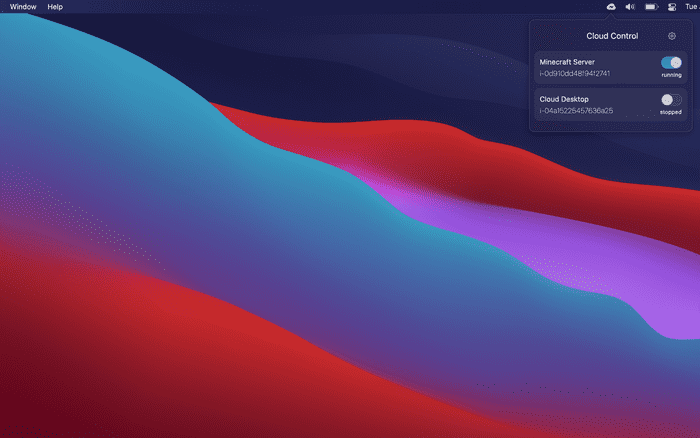Select the Cloud Desktop name
The height and width of the screenshot is (438, 700).
(x=564, y=99)
